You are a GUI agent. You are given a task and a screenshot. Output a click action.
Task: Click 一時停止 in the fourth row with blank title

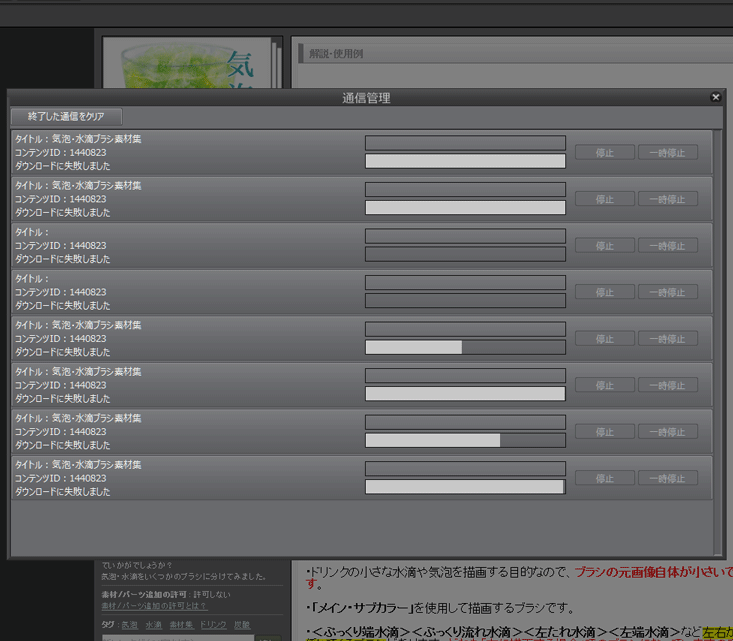(668, 292)
